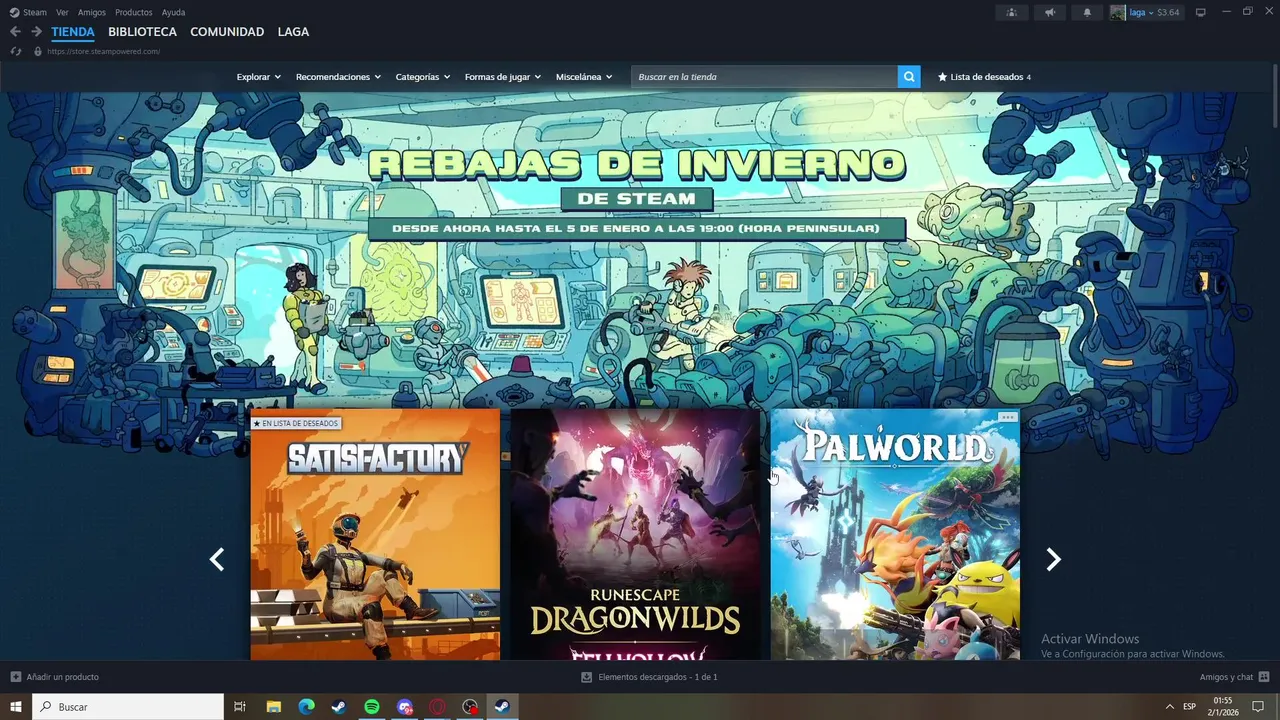The height and width of the screenshot is (720, 1280).
Task: Open the Palworld game card
Action: [x=895, y=535]
